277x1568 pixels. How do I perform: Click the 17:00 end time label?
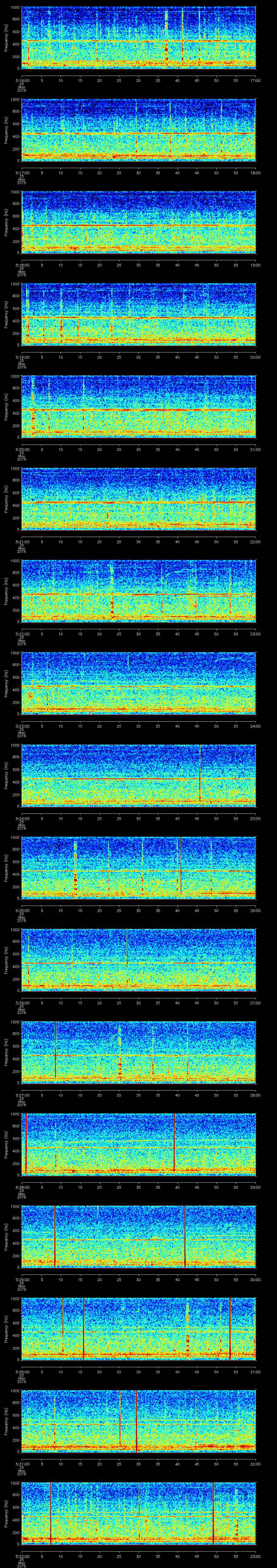point(256,80)
